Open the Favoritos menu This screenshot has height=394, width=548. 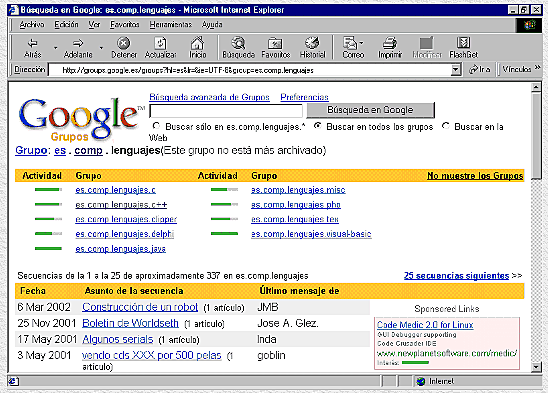click(x=124, y=24)
